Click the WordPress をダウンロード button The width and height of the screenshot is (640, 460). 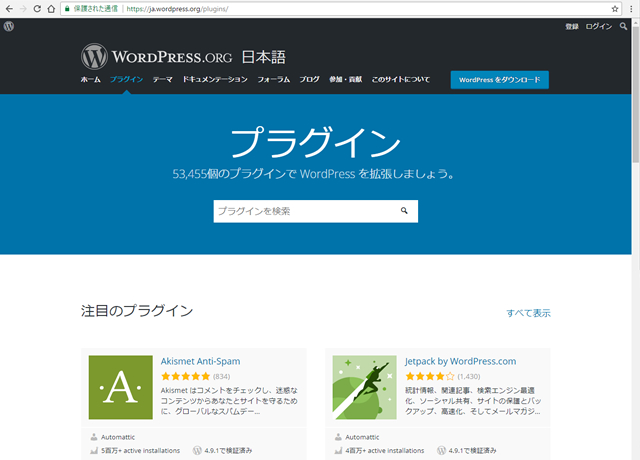coord(500,80)
